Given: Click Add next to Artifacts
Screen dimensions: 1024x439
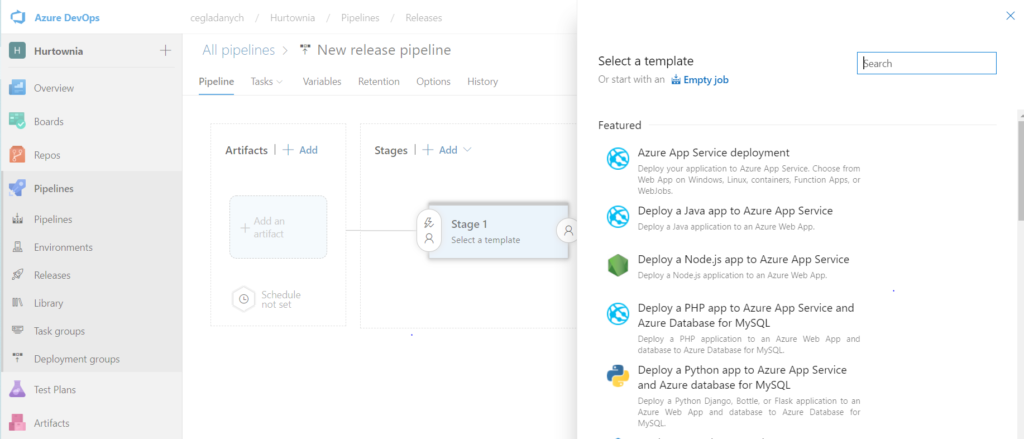Looking at the screenshot, I should [300, 150].
